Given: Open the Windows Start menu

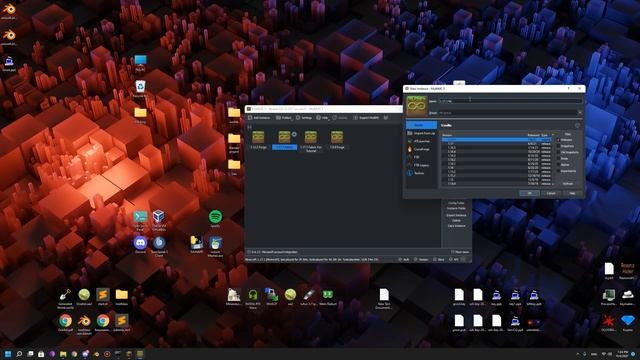Looking at the screenshot, I should tap(7, 354).
